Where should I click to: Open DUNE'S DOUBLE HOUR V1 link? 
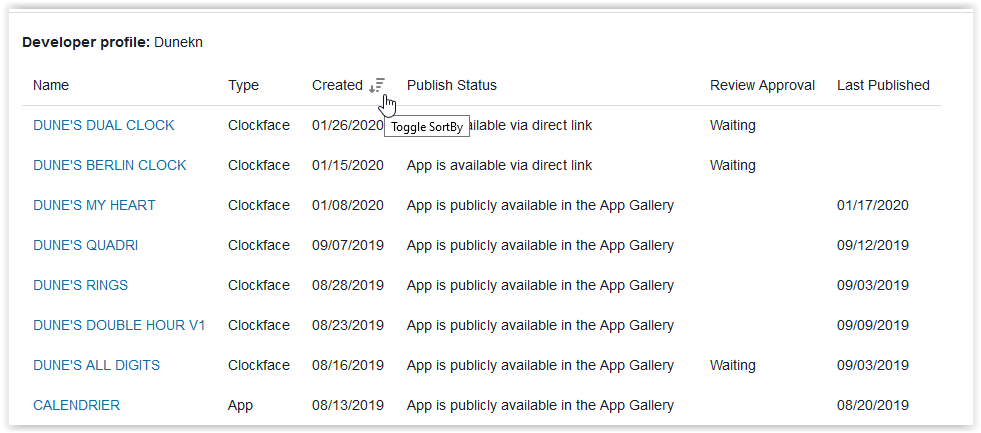coord(119,325)
